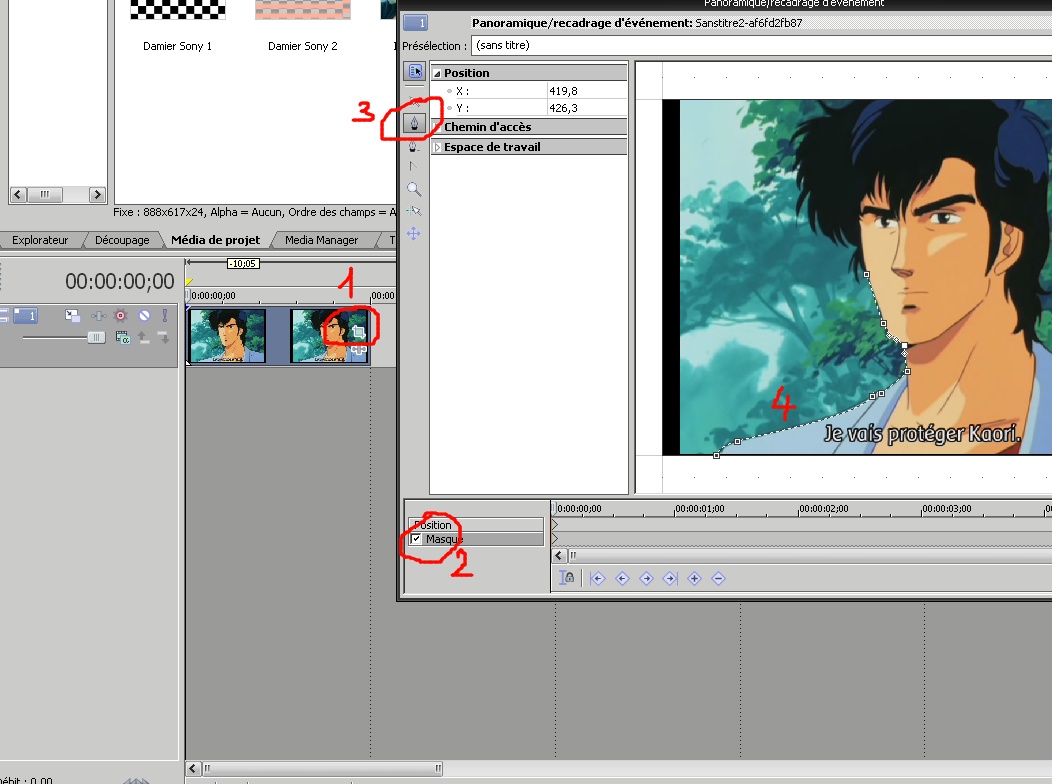Collapse the Position section
The width and height of the screenshot is (1052, 784).
437,73
